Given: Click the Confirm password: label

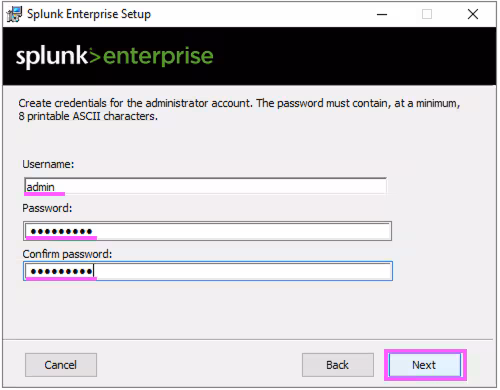Looking at the screenshot, I should 67,254.
